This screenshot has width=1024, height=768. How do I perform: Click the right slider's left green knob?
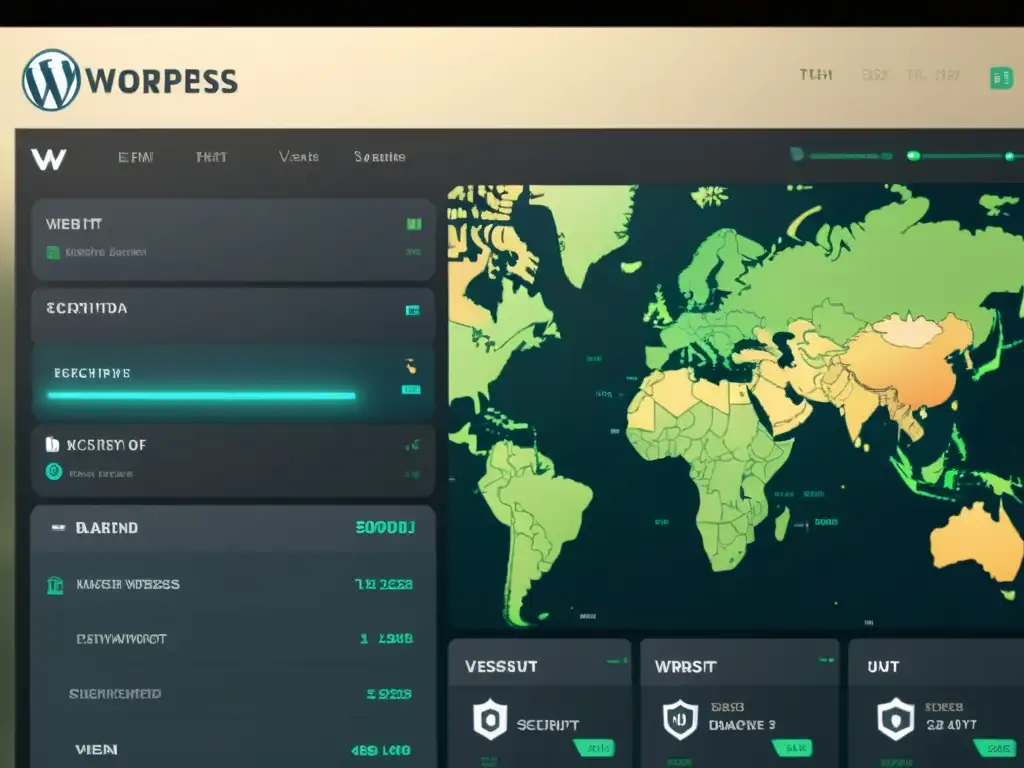pos(914,155)
